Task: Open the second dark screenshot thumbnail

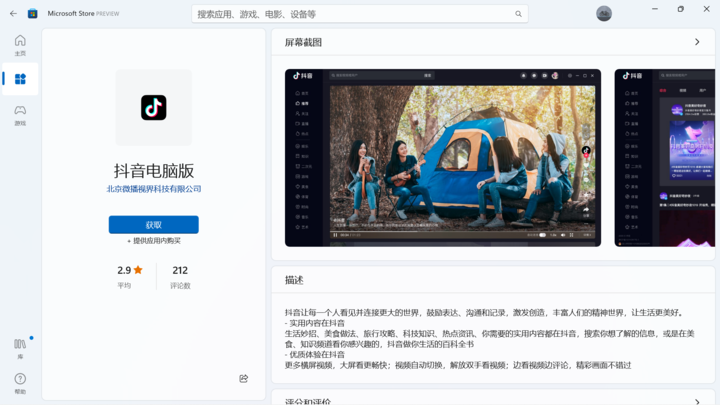Action: (664, 157)
